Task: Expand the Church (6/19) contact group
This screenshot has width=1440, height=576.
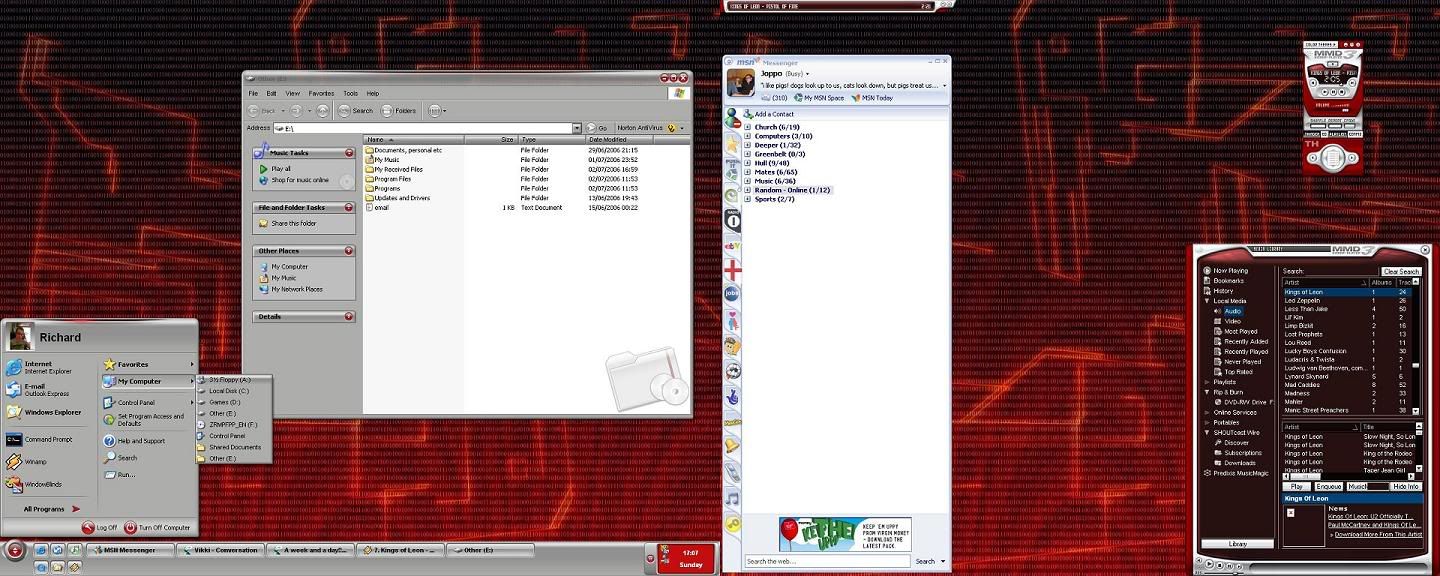Action: (x=747, y=127)
